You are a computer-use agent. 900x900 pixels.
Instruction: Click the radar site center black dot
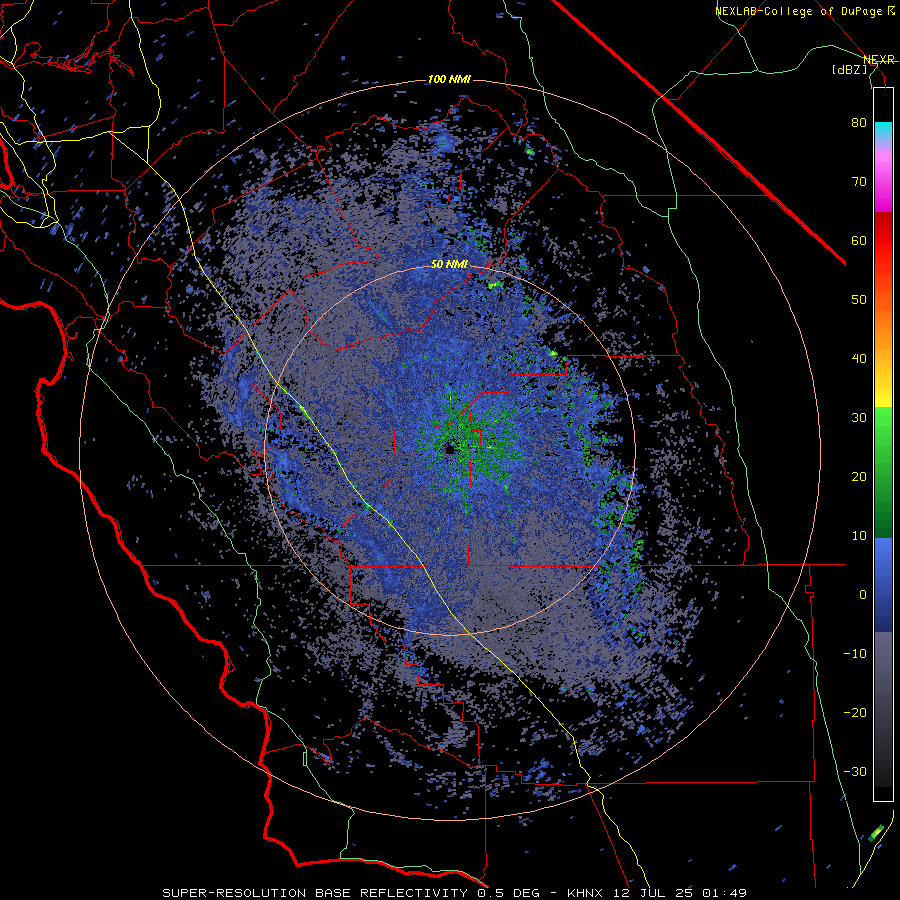[x=449, y=449]
